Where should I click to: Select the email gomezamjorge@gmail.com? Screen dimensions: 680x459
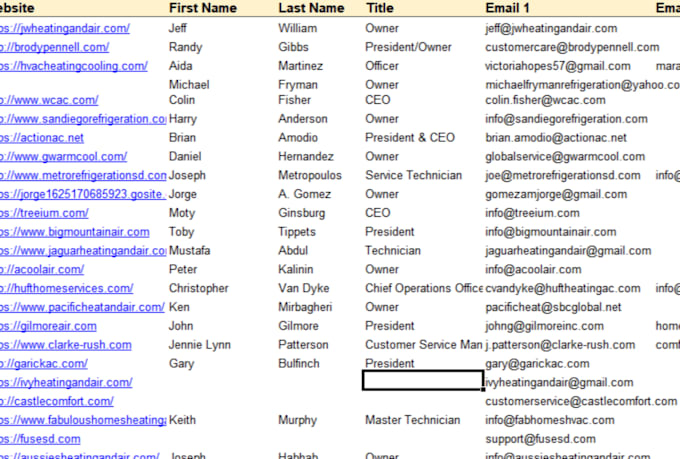[x=556, y=194]
